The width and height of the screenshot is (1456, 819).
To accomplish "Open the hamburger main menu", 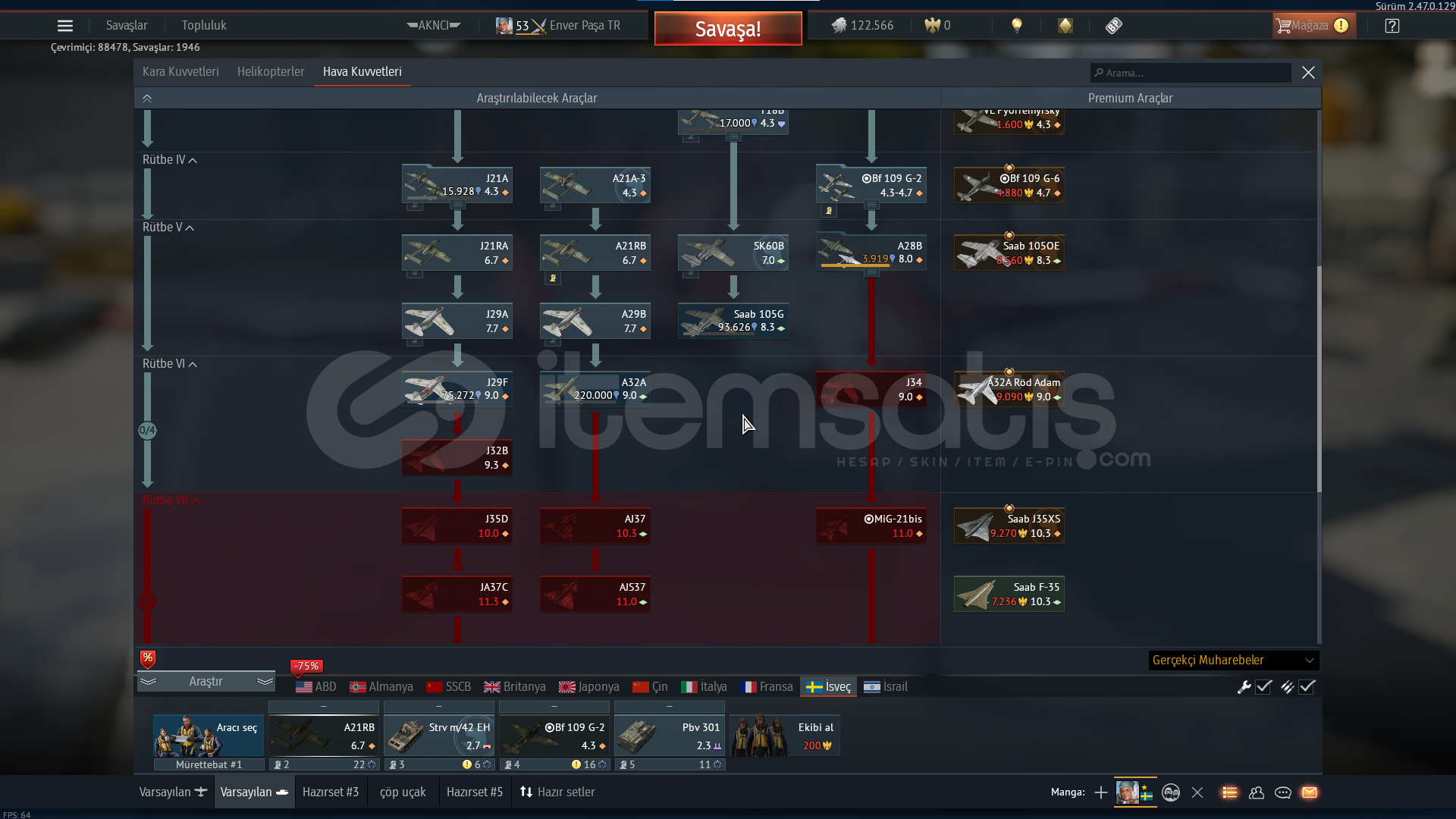I will tap(65, 26).
